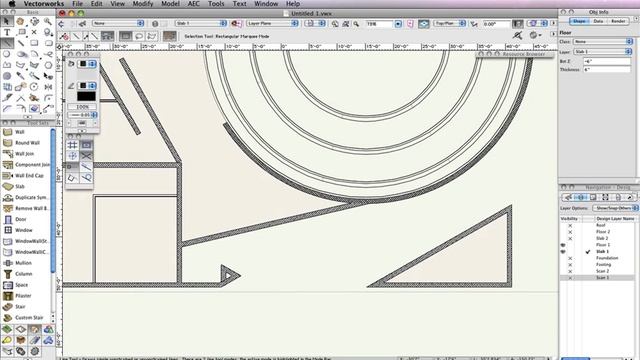This screenshot has height=360, width=640.
Task: Select the Zoom magnifier tool in Basic palette
Action: click(x=48, y=21)
